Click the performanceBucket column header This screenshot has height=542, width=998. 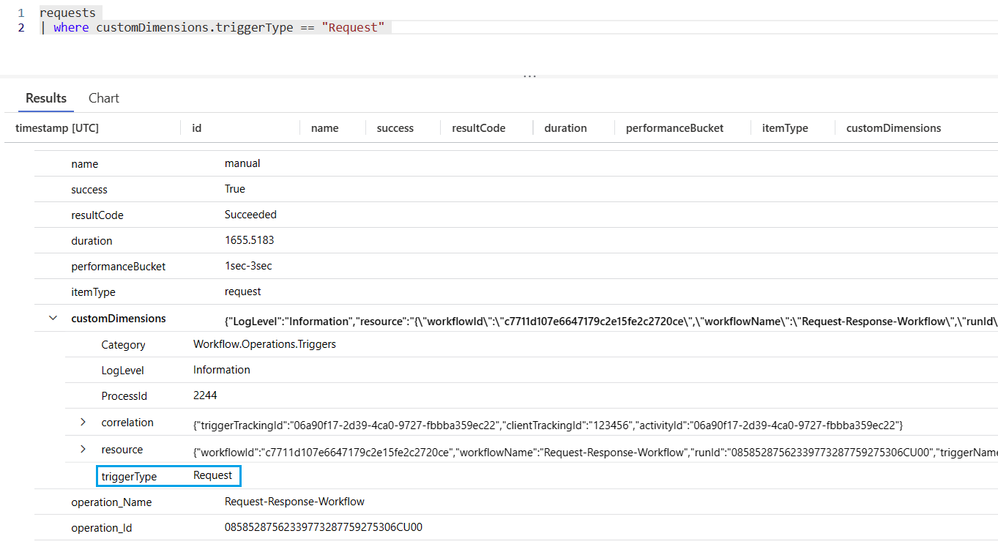point(675,128)
